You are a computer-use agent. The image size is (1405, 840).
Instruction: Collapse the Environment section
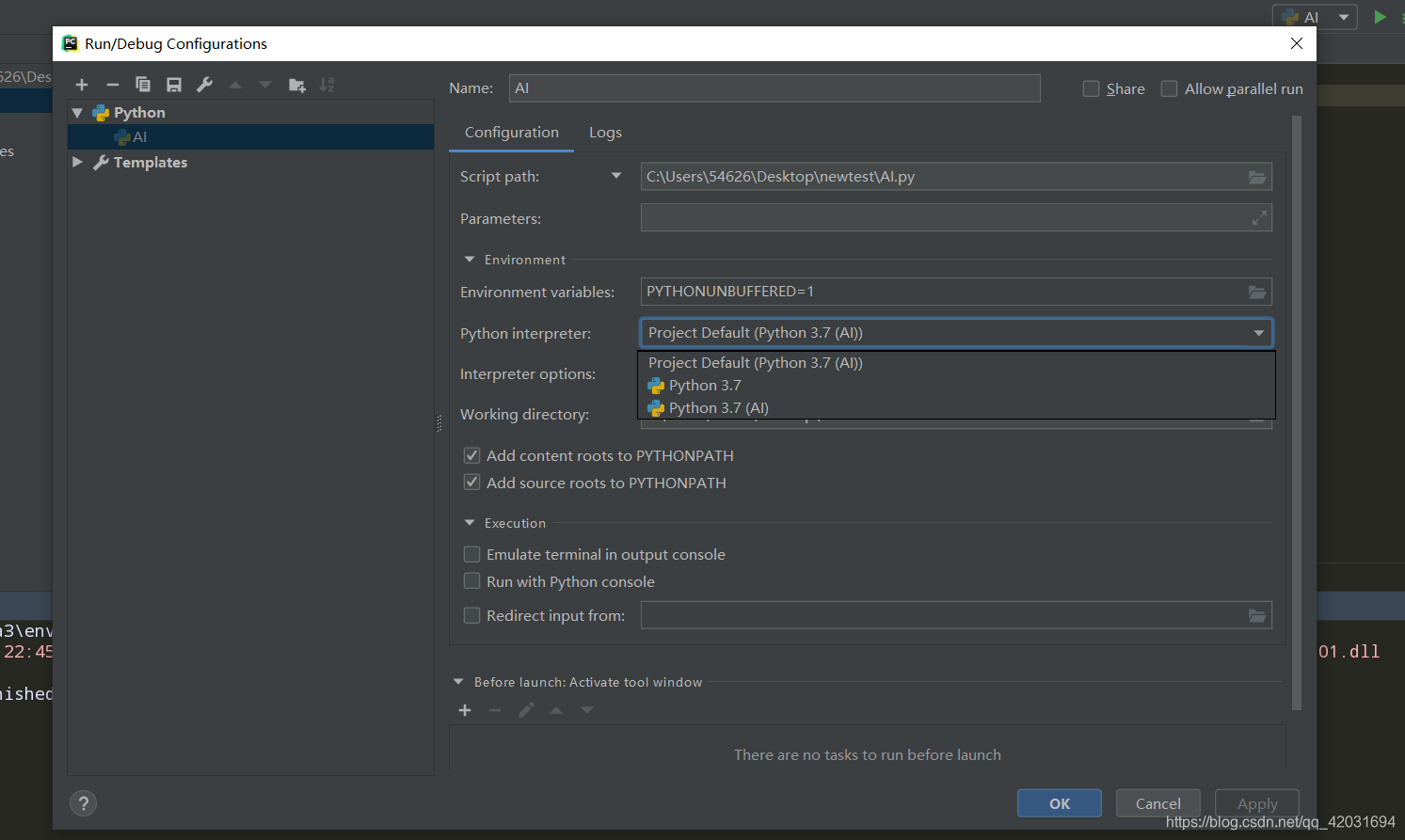[x=470, y=260]
